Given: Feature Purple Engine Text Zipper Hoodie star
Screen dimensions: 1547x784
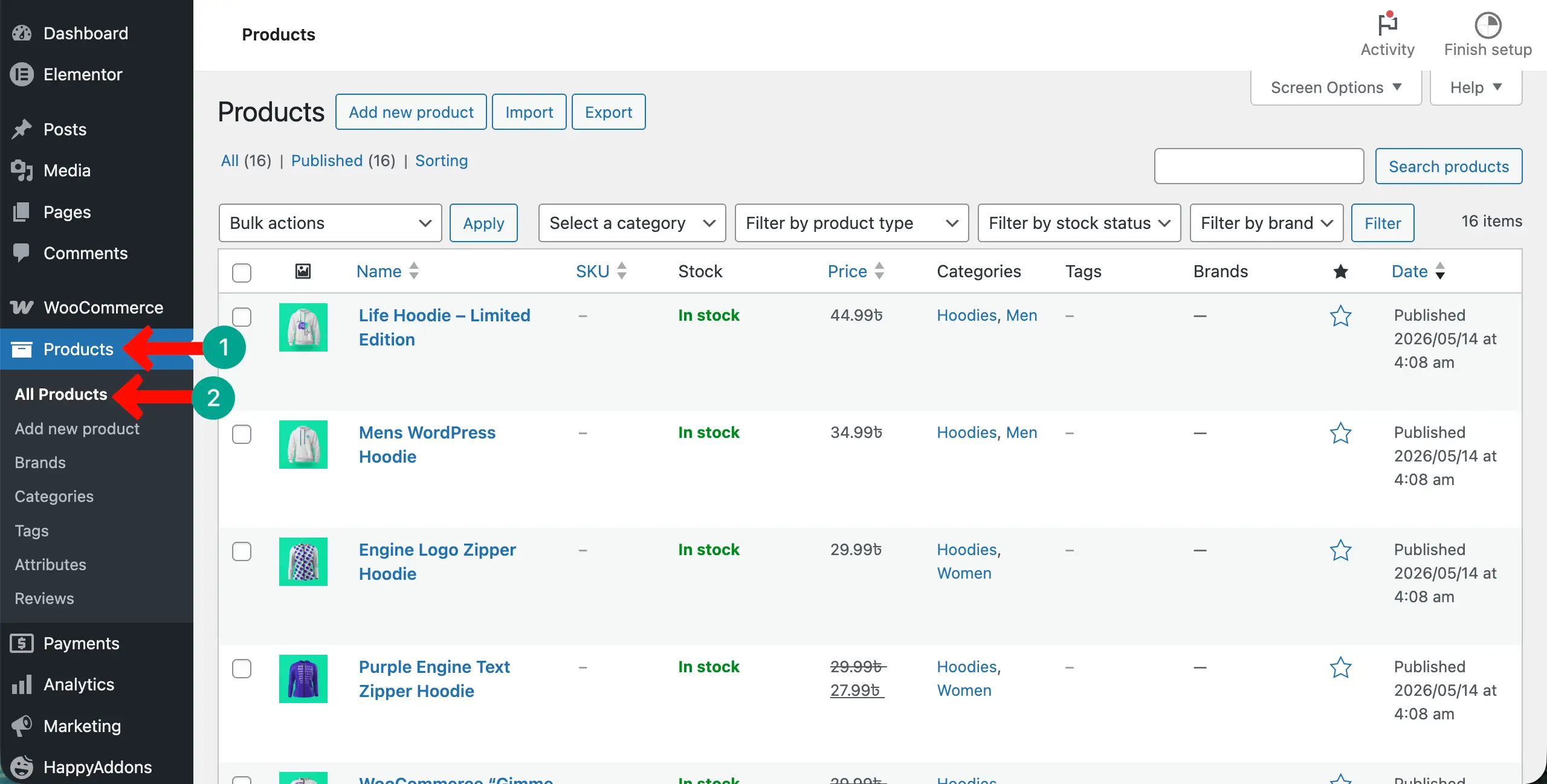Looking at the screenshot, I should click(x=1340, y=667).
